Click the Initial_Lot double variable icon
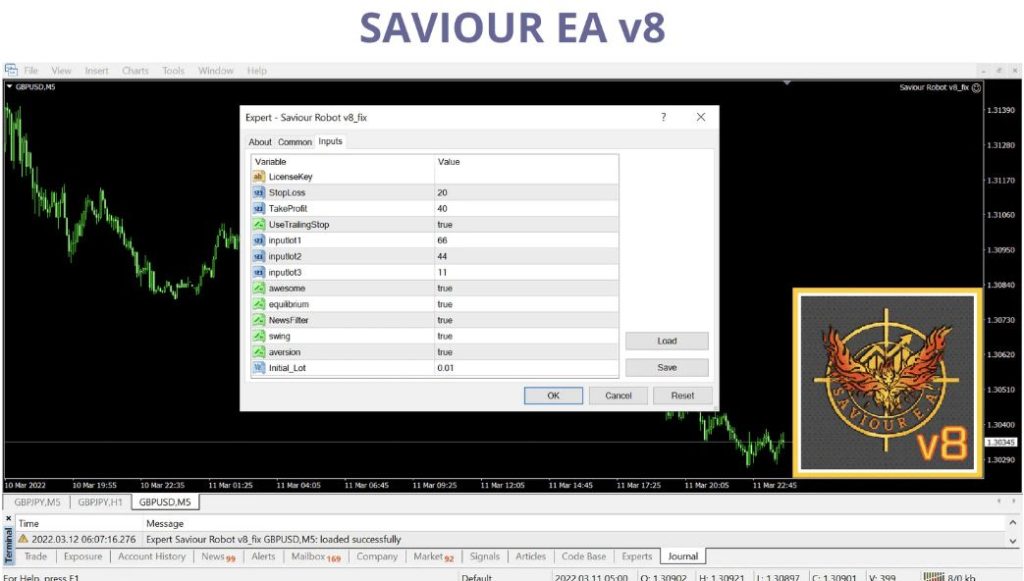1024x581 pixels. point(258,368)
